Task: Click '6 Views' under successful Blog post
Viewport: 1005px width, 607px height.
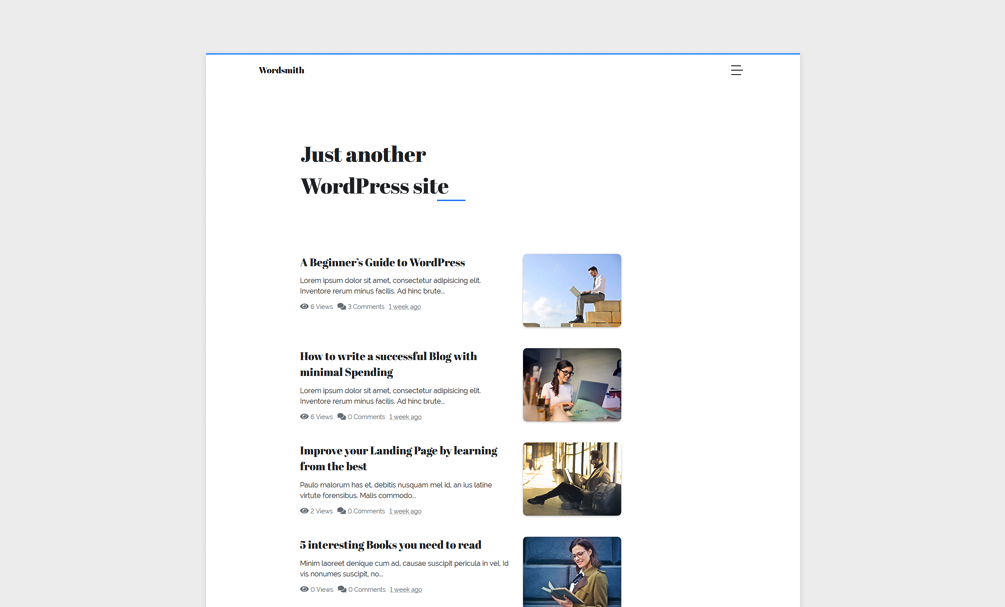Action: click(x=322, y=417)
